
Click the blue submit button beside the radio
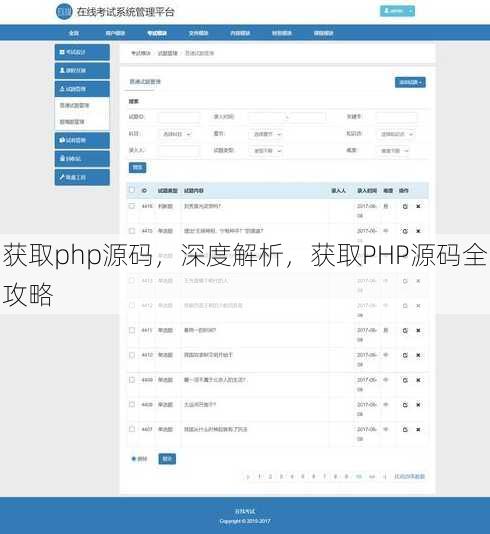click(167, 459)
